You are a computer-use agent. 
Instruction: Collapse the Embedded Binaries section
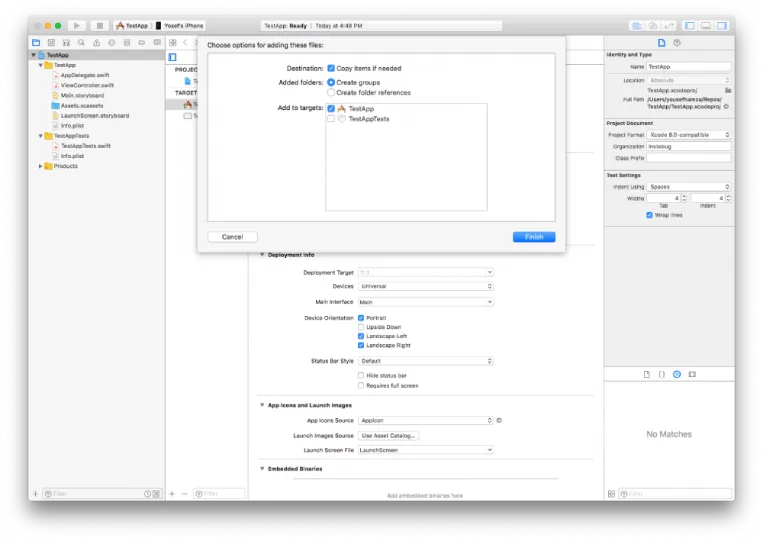click(x=262, y=469)
